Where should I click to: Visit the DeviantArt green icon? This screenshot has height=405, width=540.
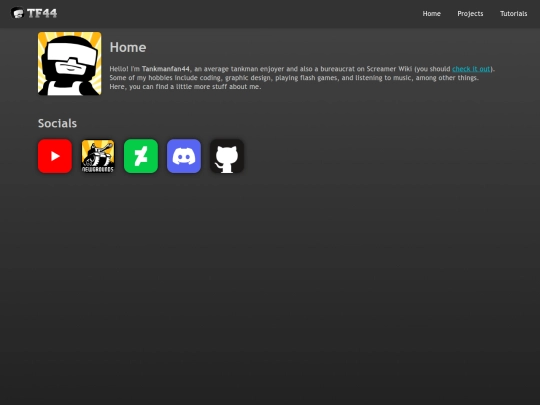(x=141, y=156)
